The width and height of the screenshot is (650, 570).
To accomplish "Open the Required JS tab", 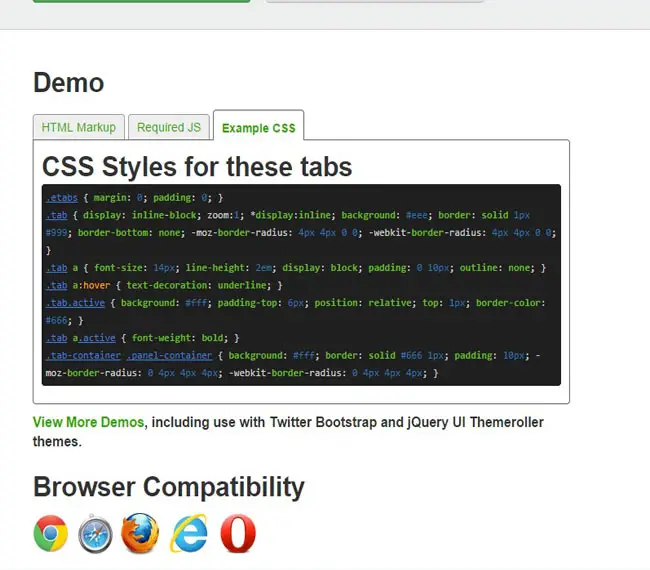I will [169, 127].
